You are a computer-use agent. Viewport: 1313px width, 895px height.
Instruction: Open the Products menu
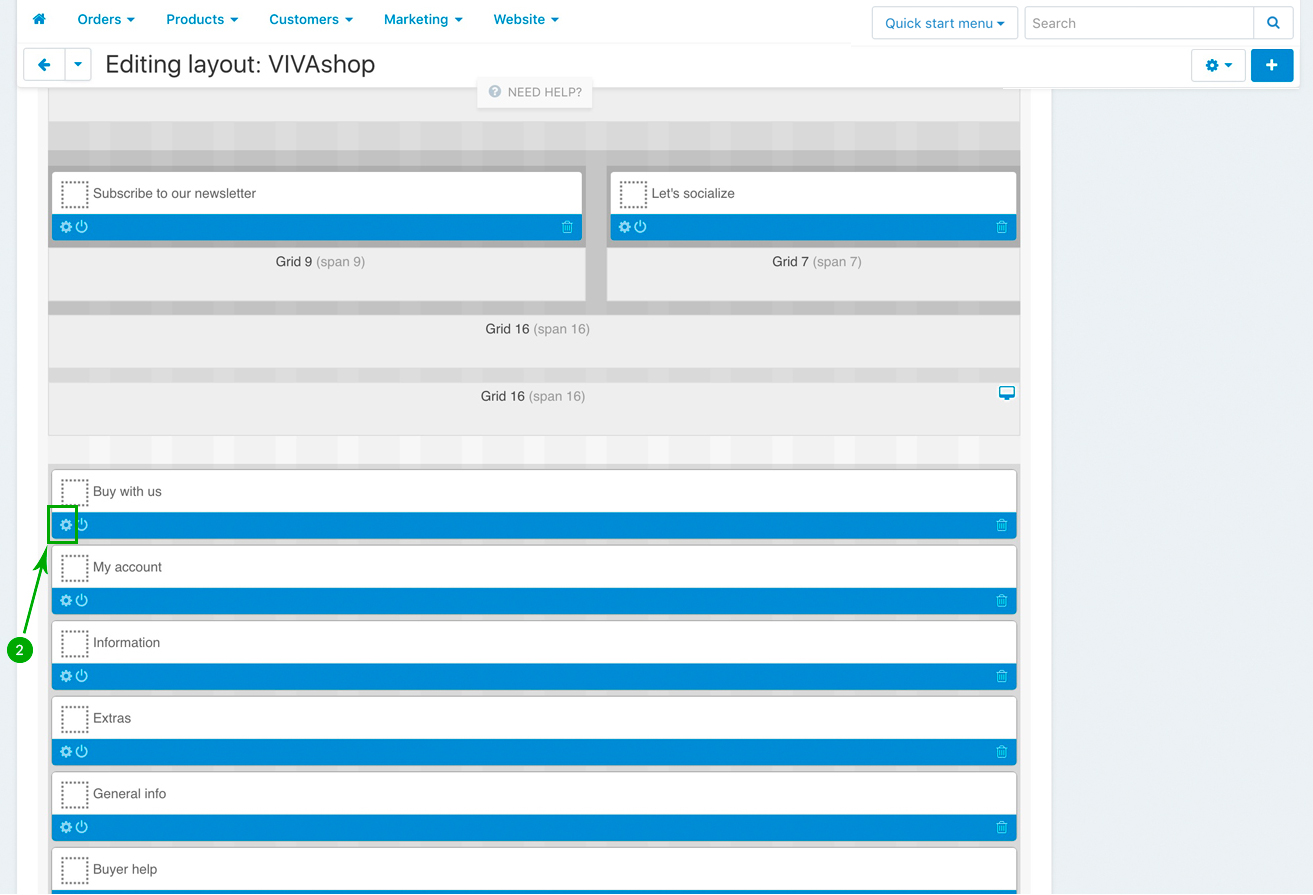click(x=202, y=19)
